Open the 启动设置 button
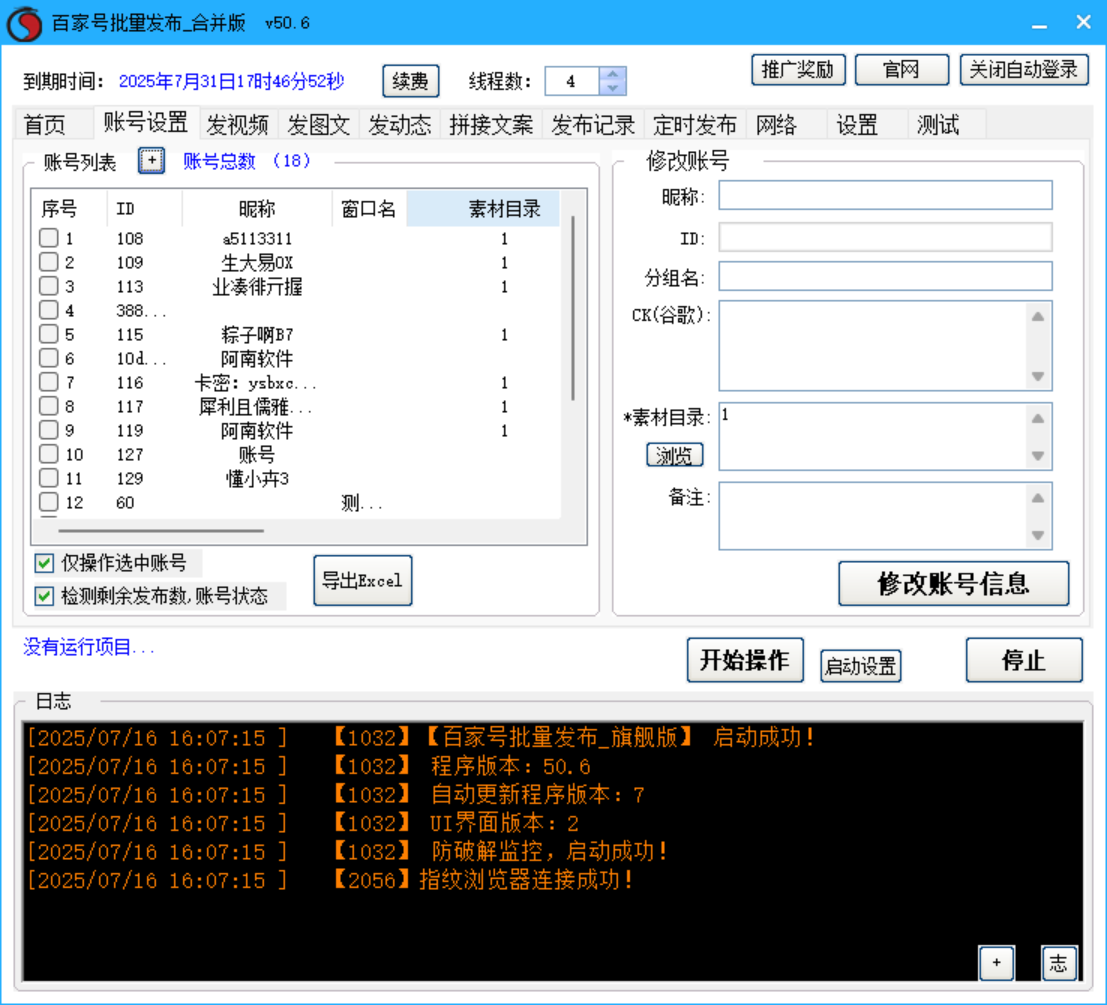This screenshot has width=1107, height=1005. [860, 666]
